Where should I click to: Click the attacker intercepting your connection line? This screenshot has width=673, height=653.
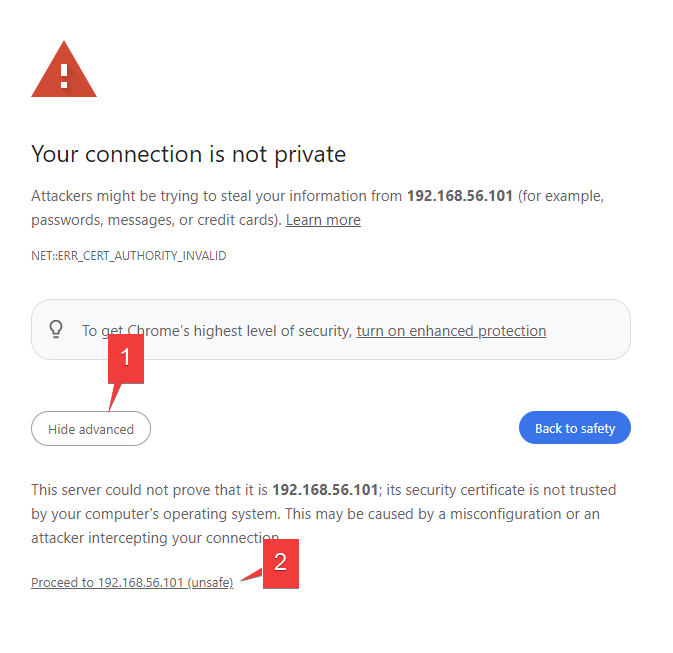coord(155,538)
